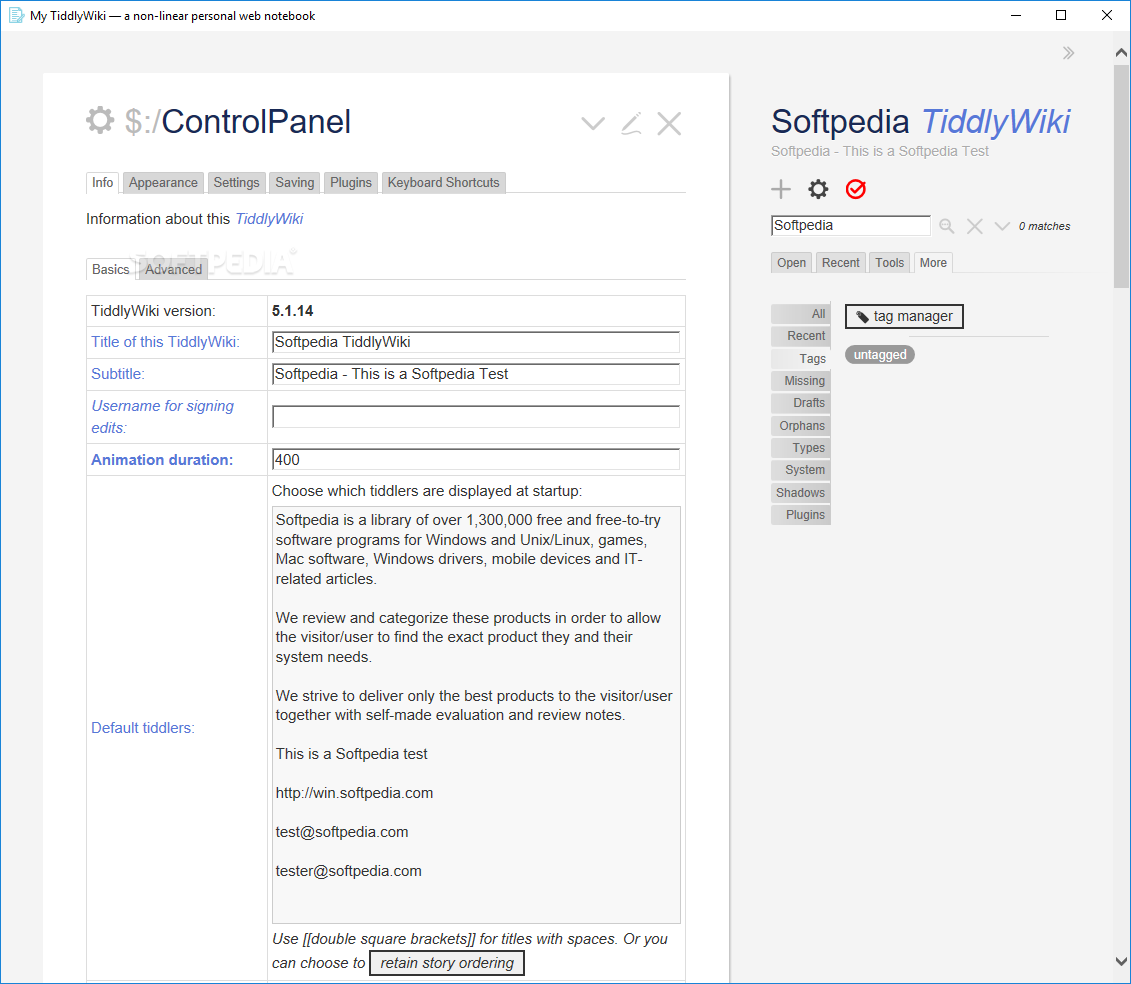Select the Advanced sub-tab

coord(173,269)
